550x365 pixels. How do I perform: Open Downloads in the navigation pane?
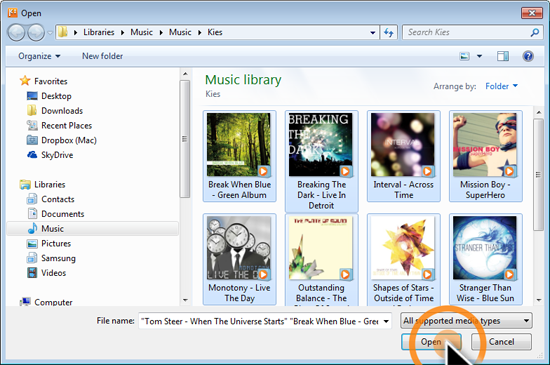[x=62, y=110]
